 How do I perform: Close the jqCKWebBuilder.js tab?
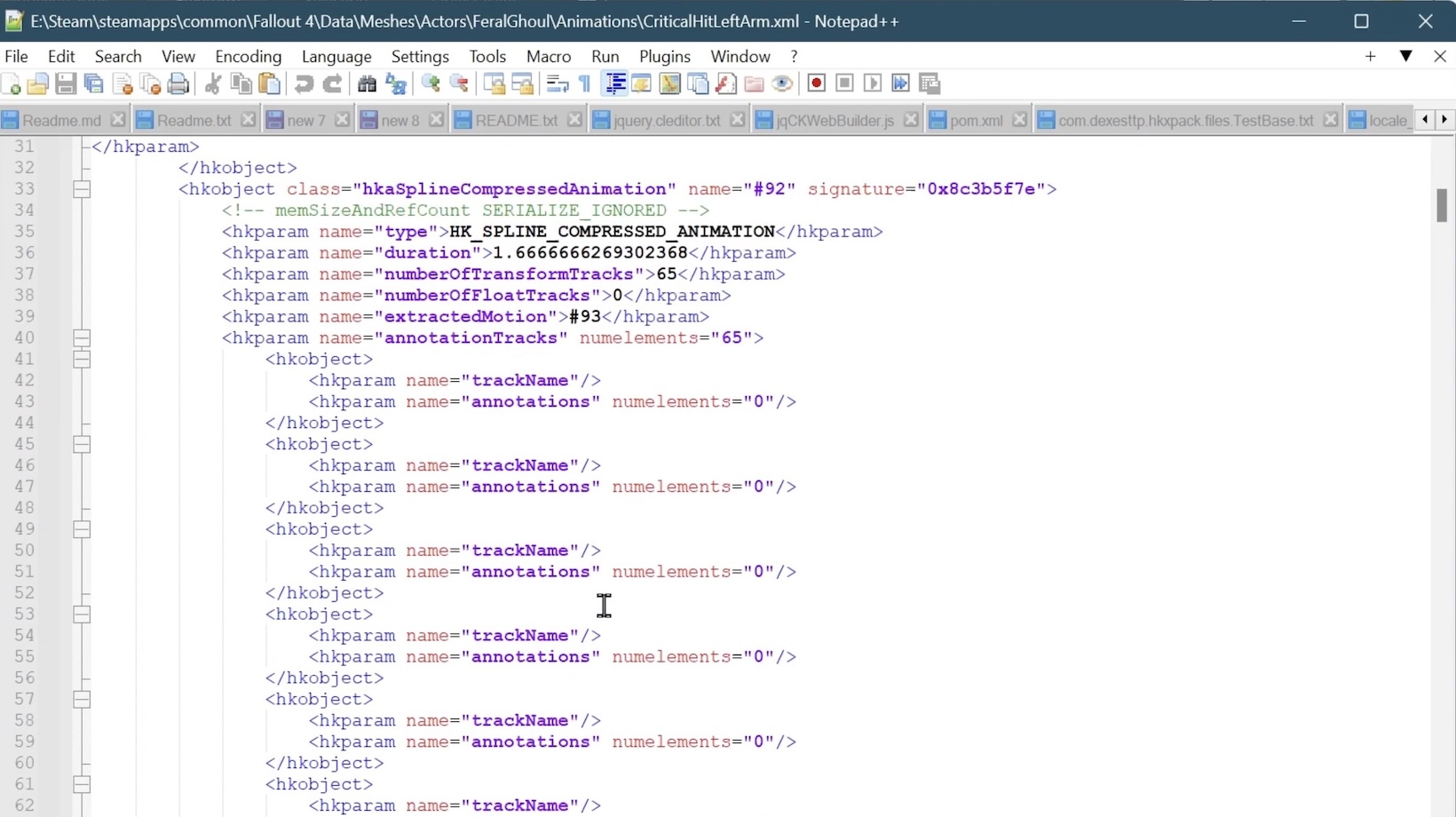click(x=911, y=119)
